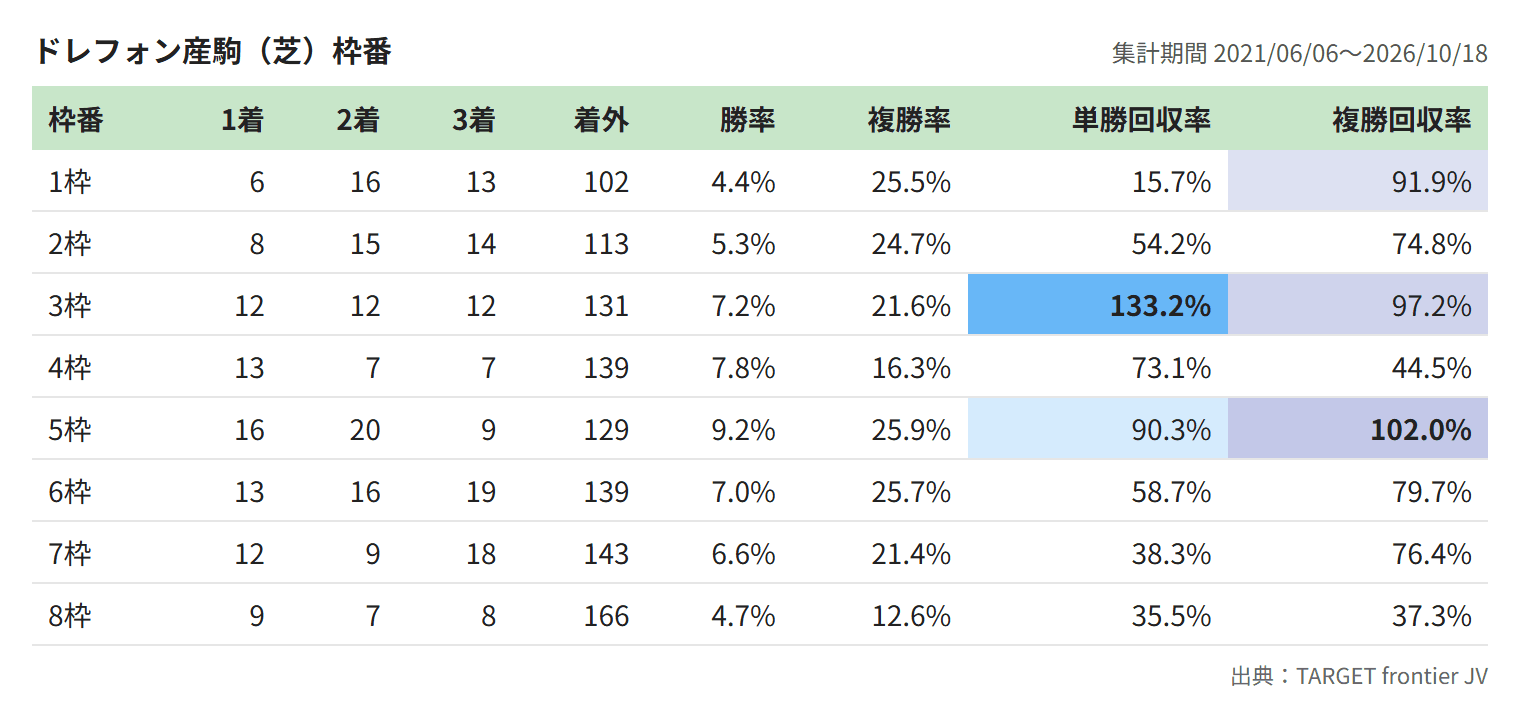Select the 1枠 row label
The width and height of the screenshot is (1520, 710).
click(x=70, y=182)
